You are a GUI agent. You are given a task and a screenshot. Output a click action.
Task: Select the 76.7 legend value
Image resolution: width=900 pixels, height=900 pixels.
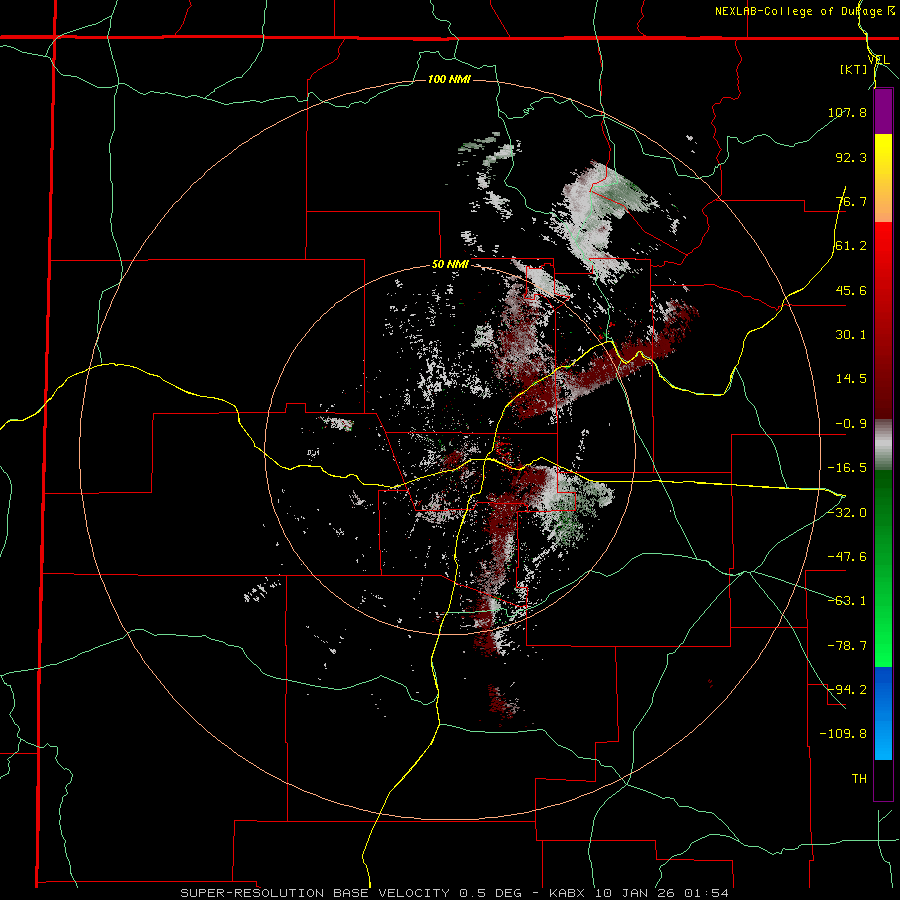point(851,201)
